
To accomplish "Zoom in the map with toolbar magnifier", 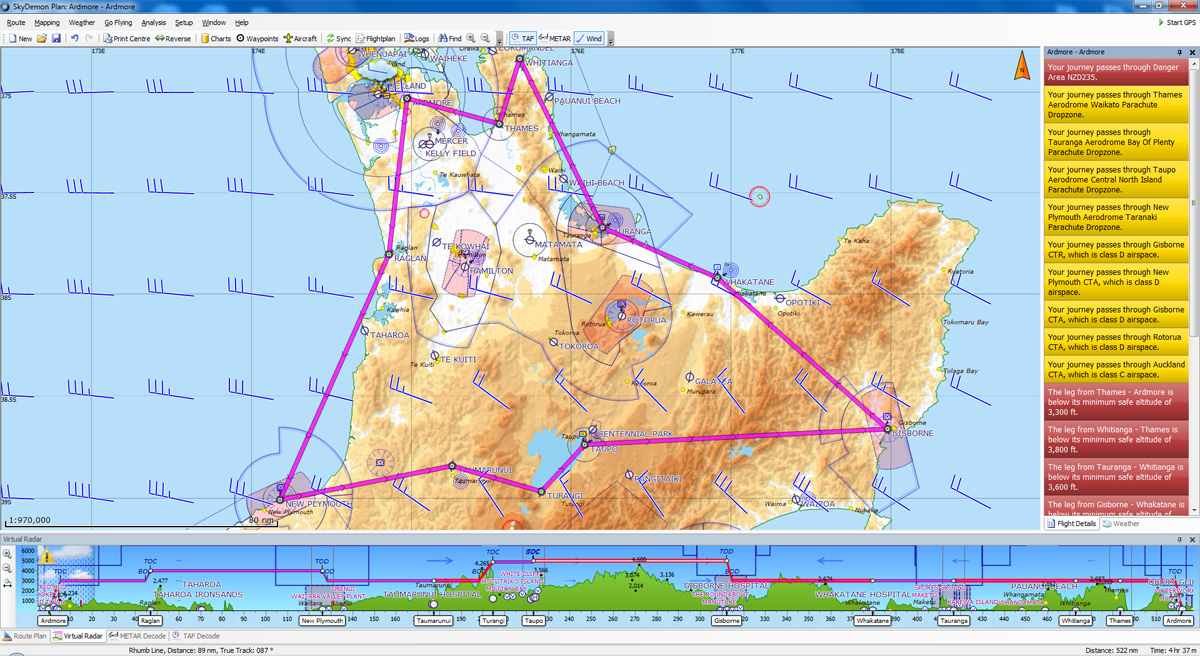I will pos(471,38).
